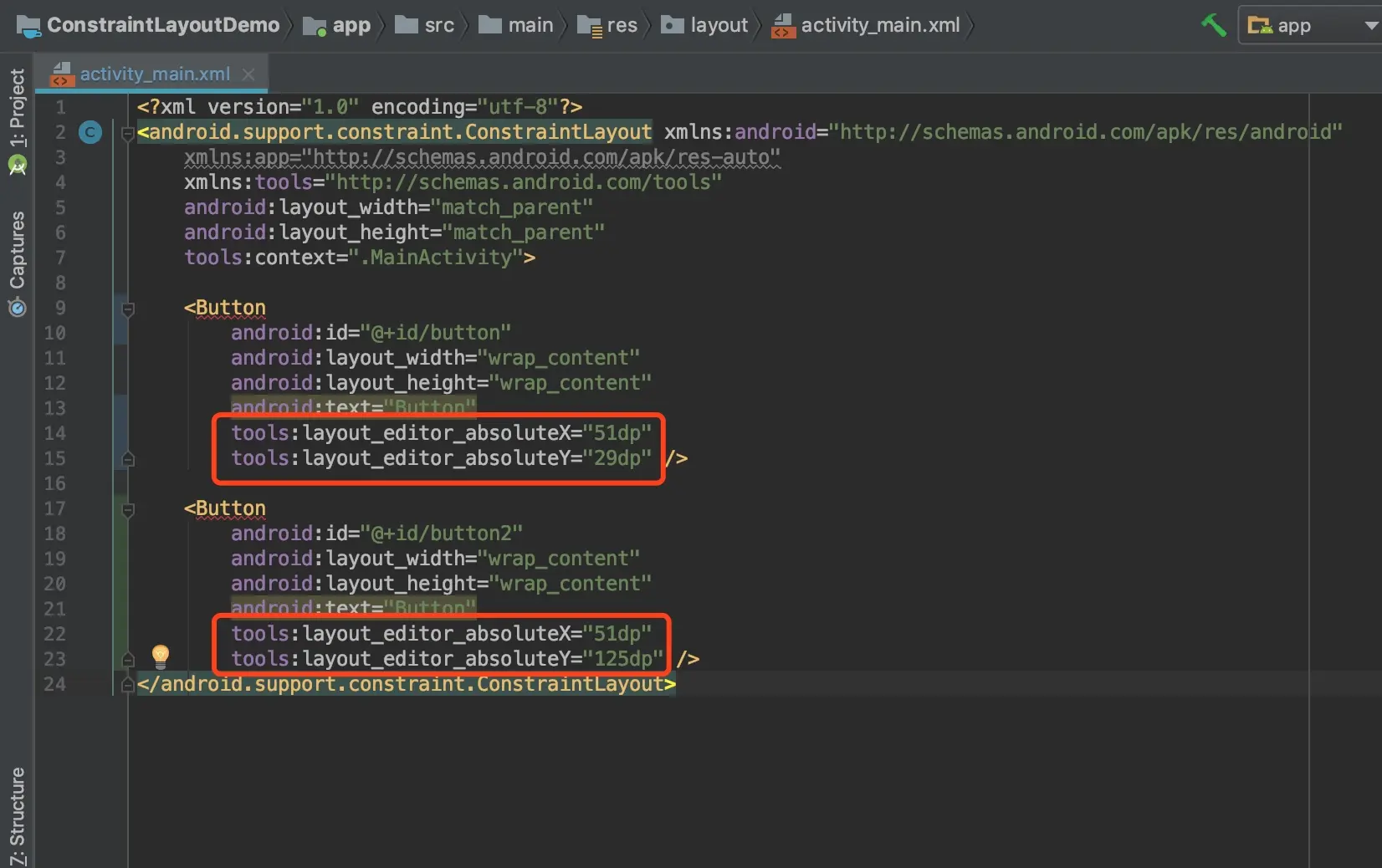Collapse the ConstraintLayout tag fold at line 2
This screenshot has width=1382, height=868.
[128, 133]
